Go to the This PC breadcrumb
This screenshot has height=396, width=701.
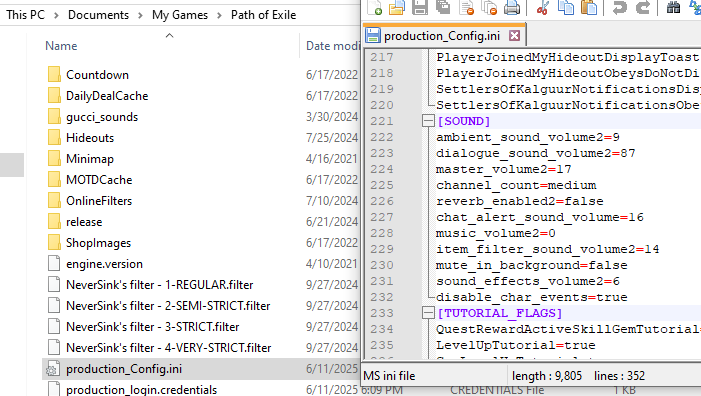(x=25, y=15)
